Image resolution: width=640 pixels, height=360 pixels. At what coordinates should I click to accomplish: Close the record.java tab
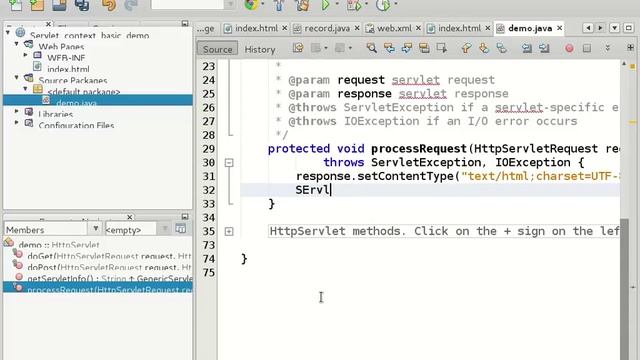pyautogui.click(x=357, y=28)
